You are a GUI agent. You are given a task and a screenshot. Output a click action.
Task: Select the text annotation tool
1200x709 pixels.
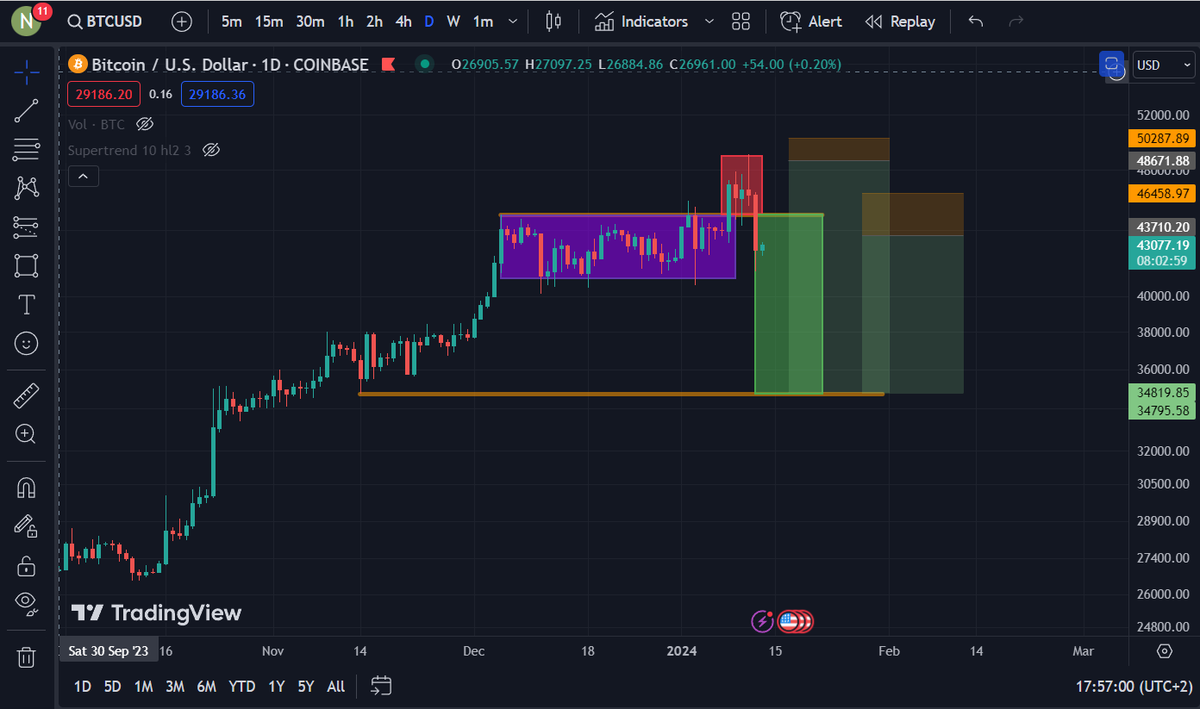pyautogui.click(x=27, y=304)
